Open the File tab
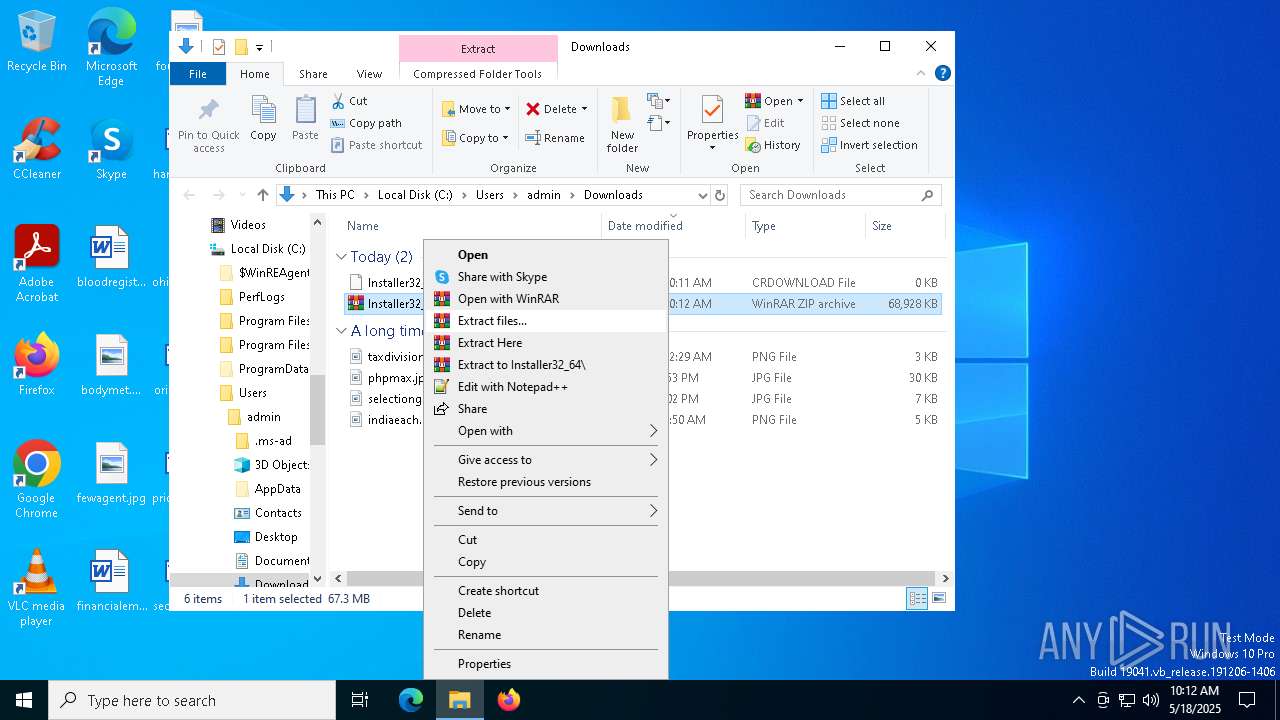Viewport: 1280px width, 720px height. point(198,74)
